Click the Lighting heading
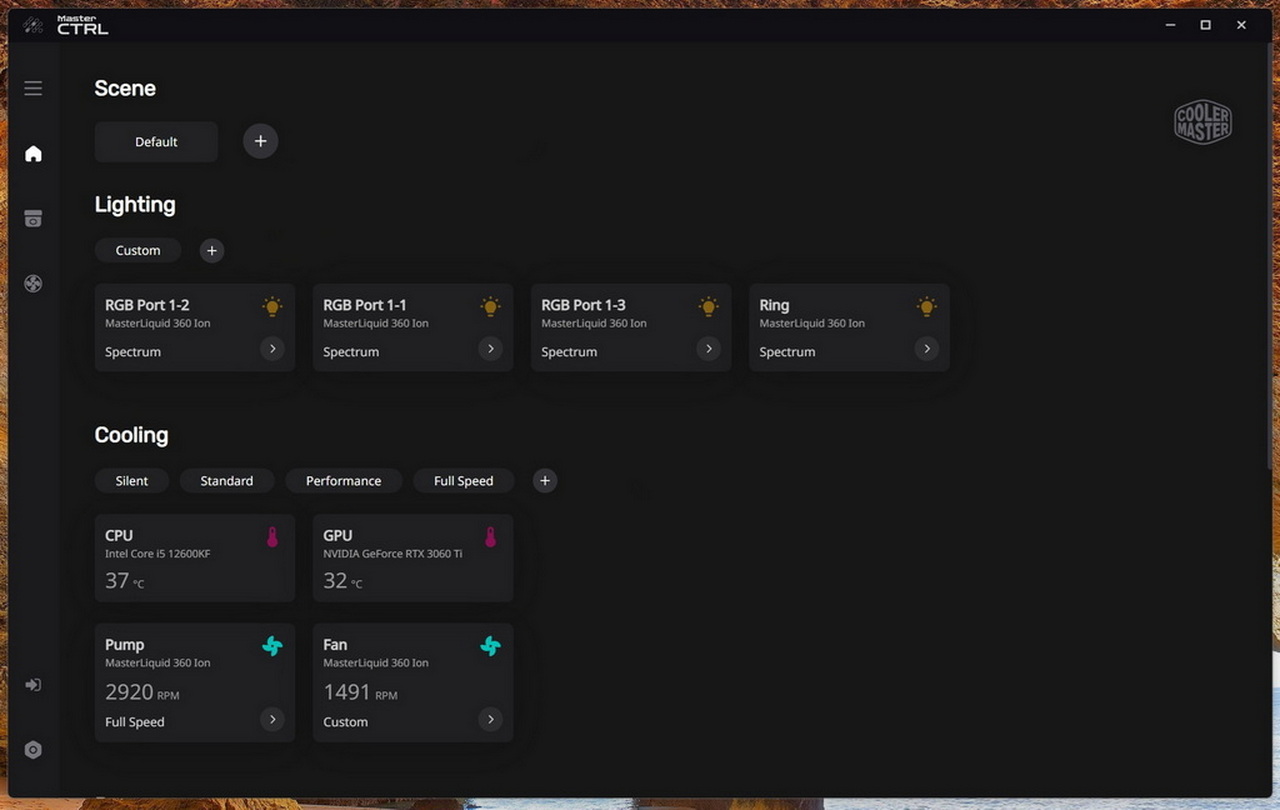The width and height of the screenshot is (1280, 810). (135, 205)
